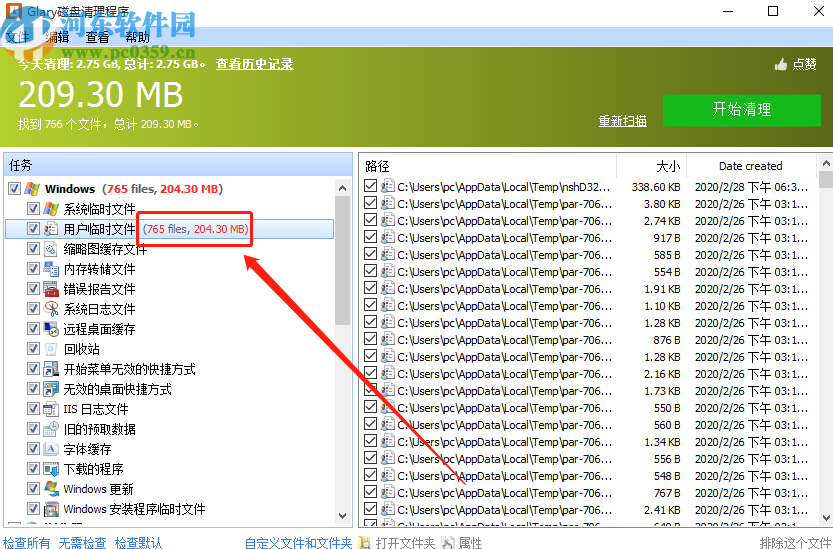Toggle 系统临时文件 checkbox

[x=33, y=209]
